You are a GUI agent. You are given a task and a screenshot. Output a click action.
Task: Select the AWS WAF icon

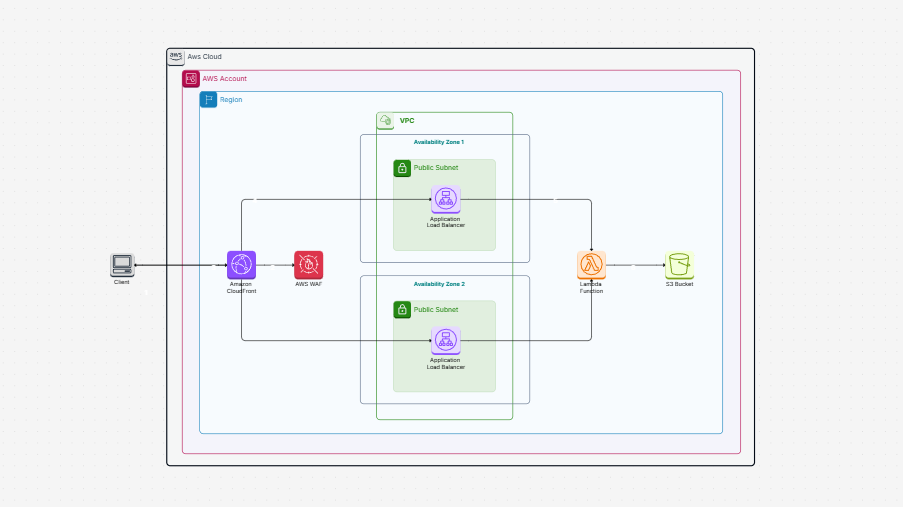[309, 265]
